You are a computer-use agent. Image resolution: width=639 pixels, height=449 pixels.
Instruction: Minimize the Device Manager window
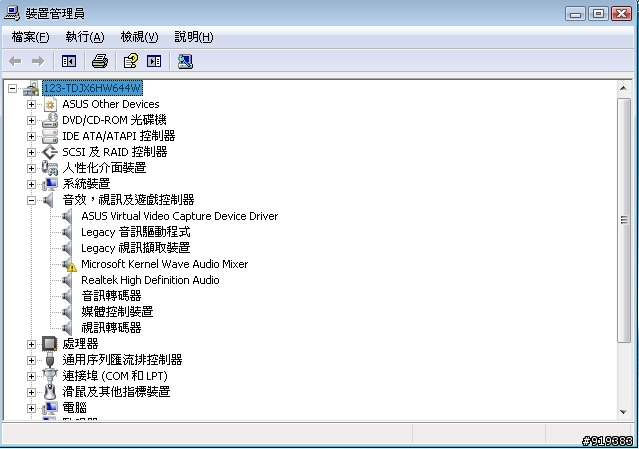pyautogui.click(x=575, y=13)
